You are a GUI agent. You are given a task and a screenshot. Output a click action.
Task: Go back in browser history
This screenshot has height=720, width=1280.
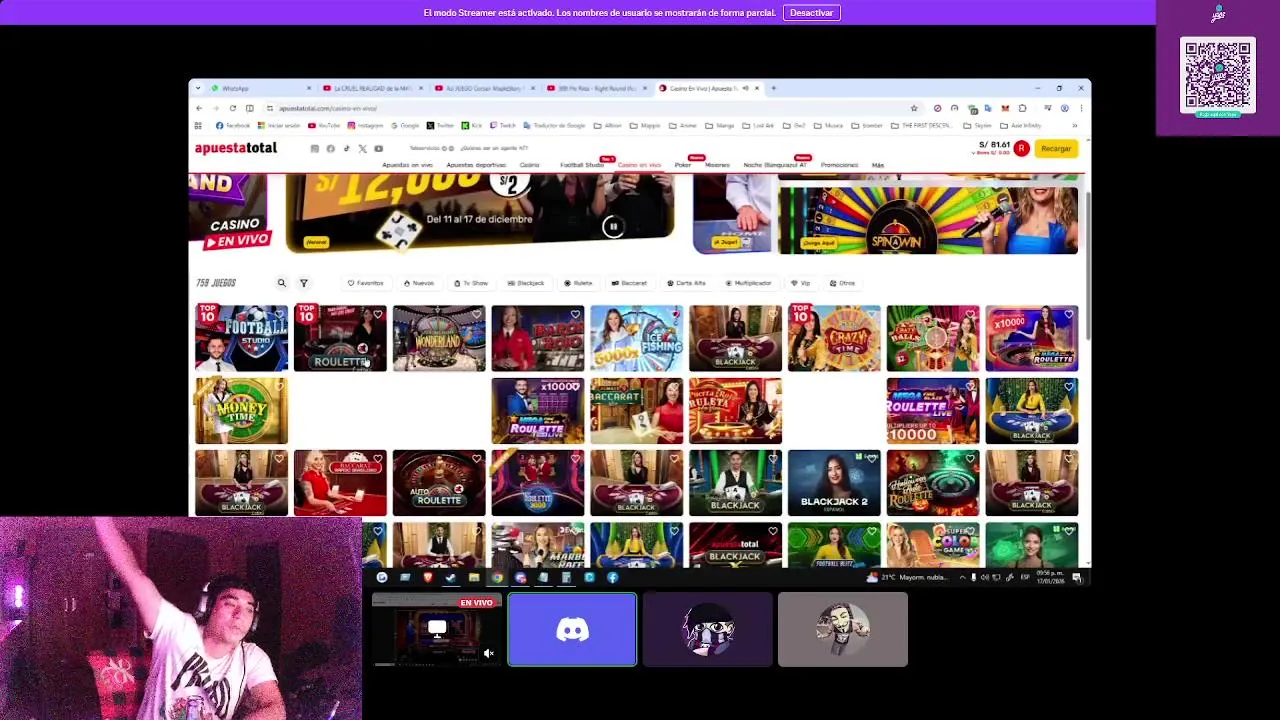pyautogui.click(x=199, y=108)
